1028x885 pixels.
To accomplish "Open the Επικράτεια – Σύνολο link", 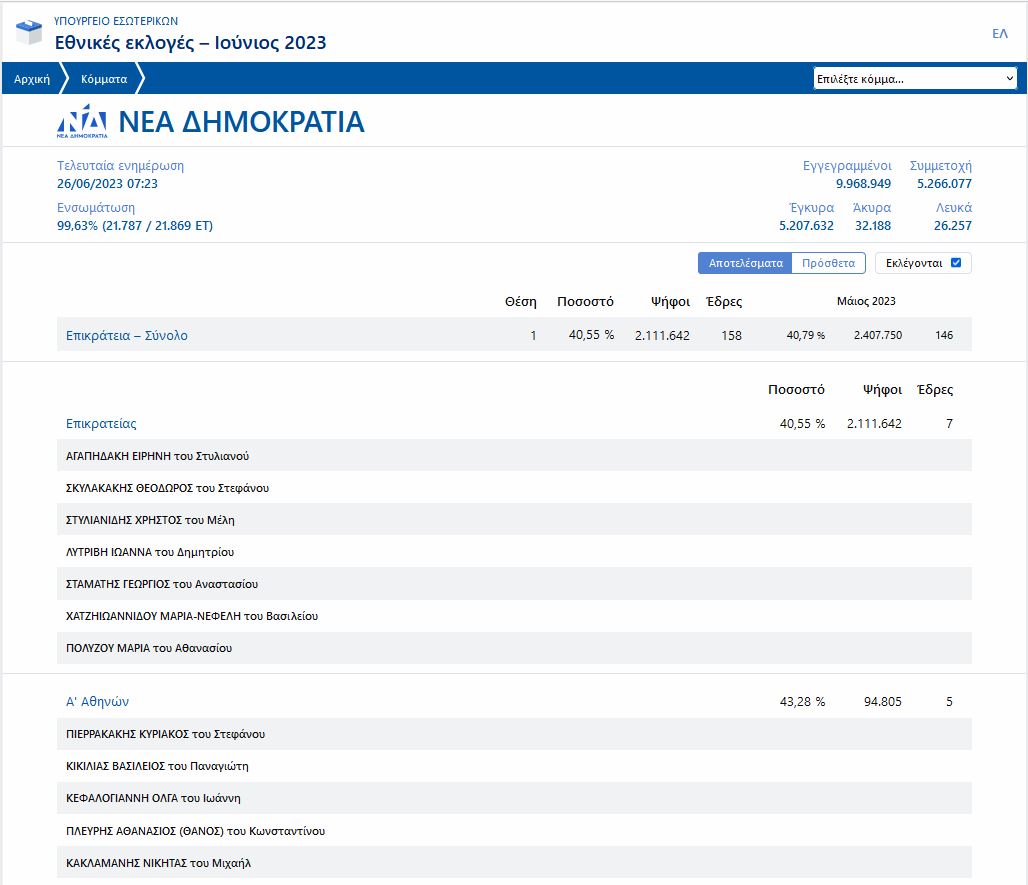I will (x=127, y=336).
